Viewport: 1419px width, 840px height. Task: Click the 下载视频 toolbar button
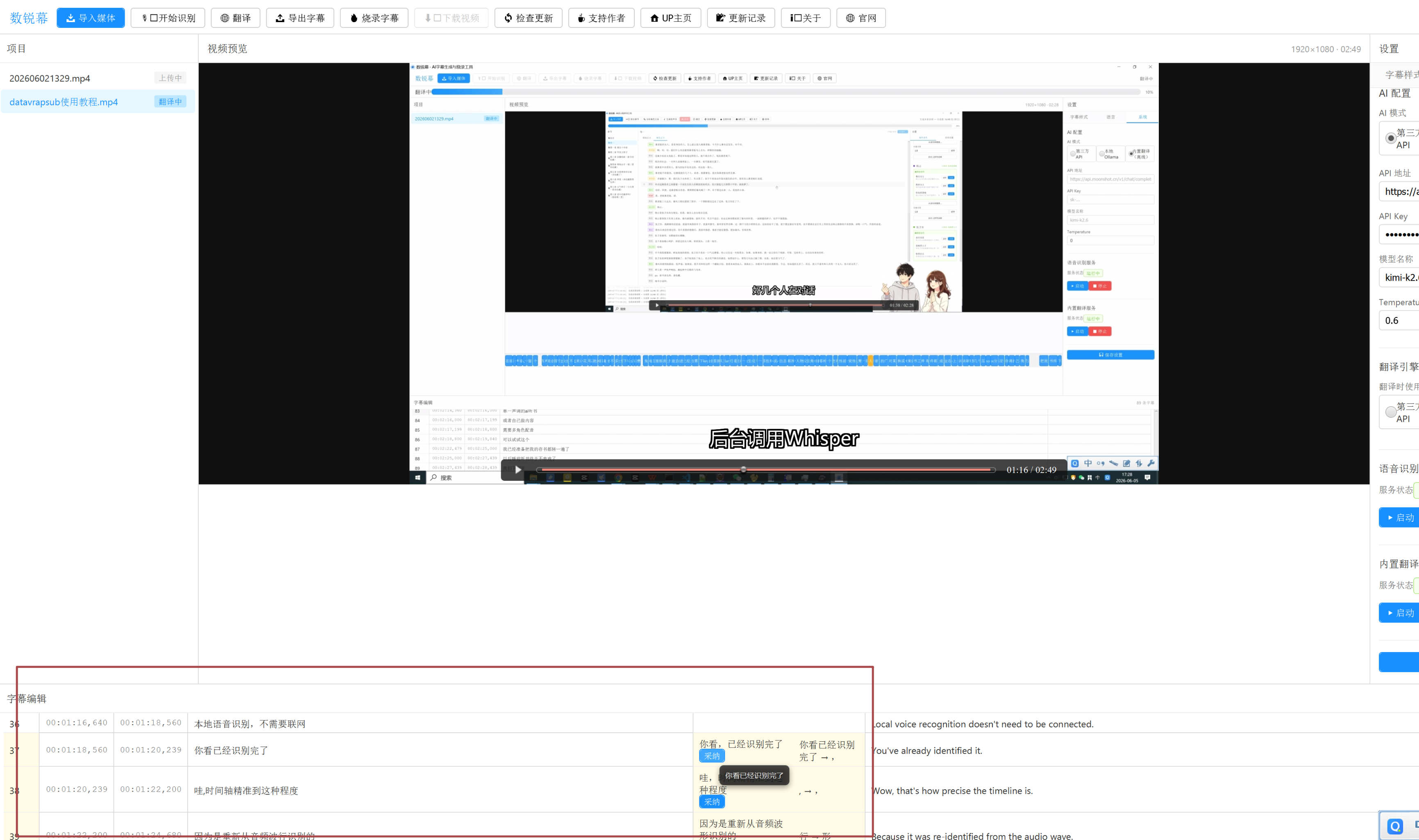click(x=451, y=18)
